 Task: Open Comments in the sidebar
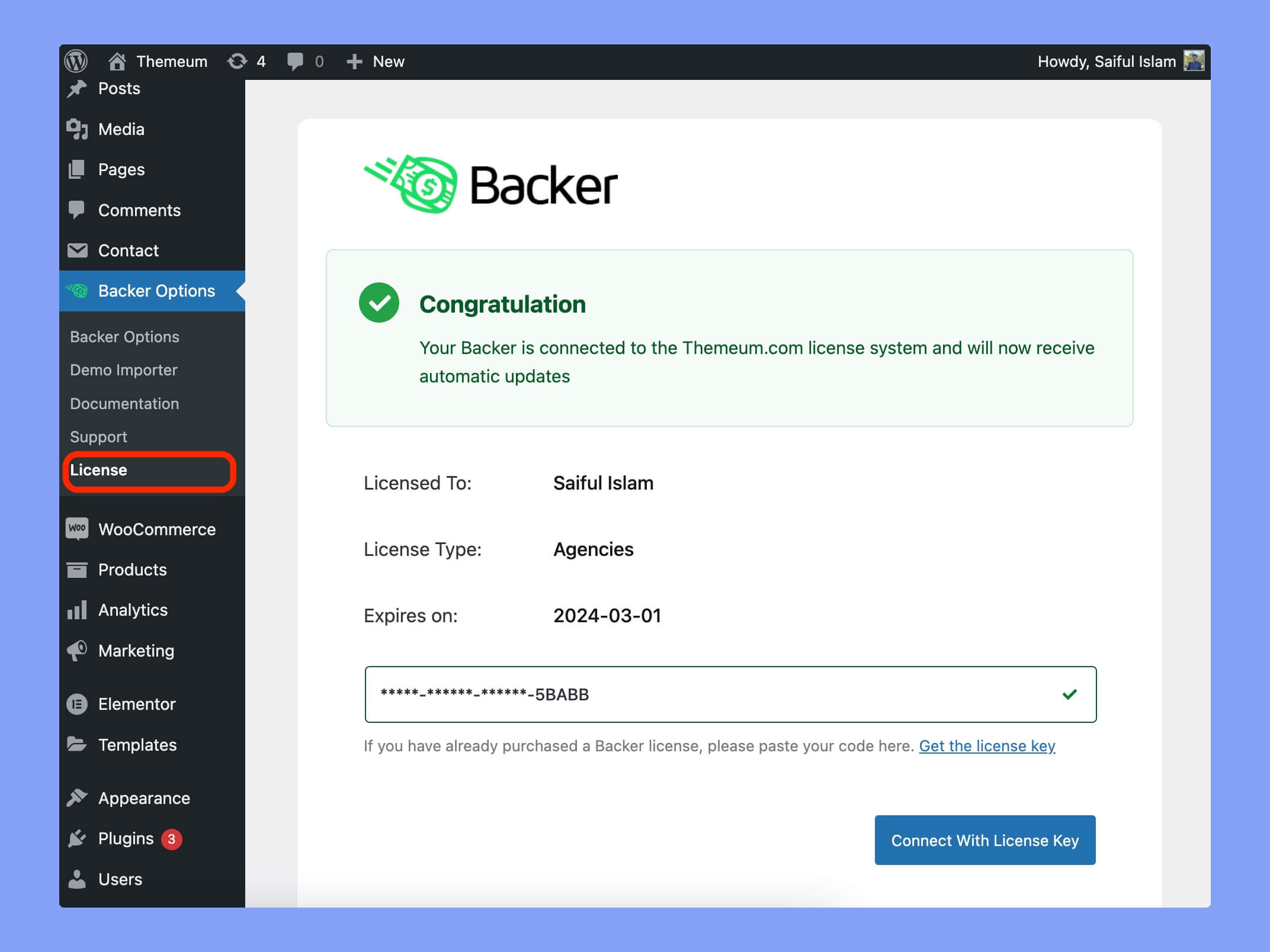[152, 210]
